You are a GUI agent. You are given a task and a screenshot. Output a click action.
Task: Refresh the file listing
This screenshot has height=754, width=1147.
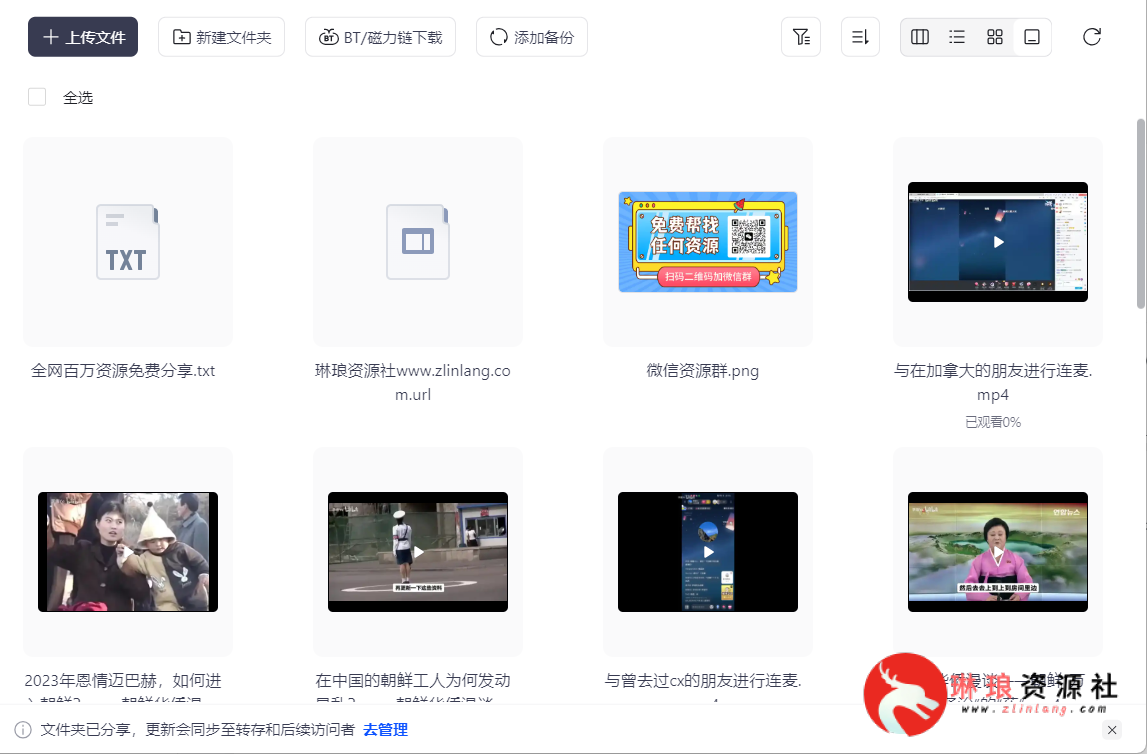(x=1092, y=37)
